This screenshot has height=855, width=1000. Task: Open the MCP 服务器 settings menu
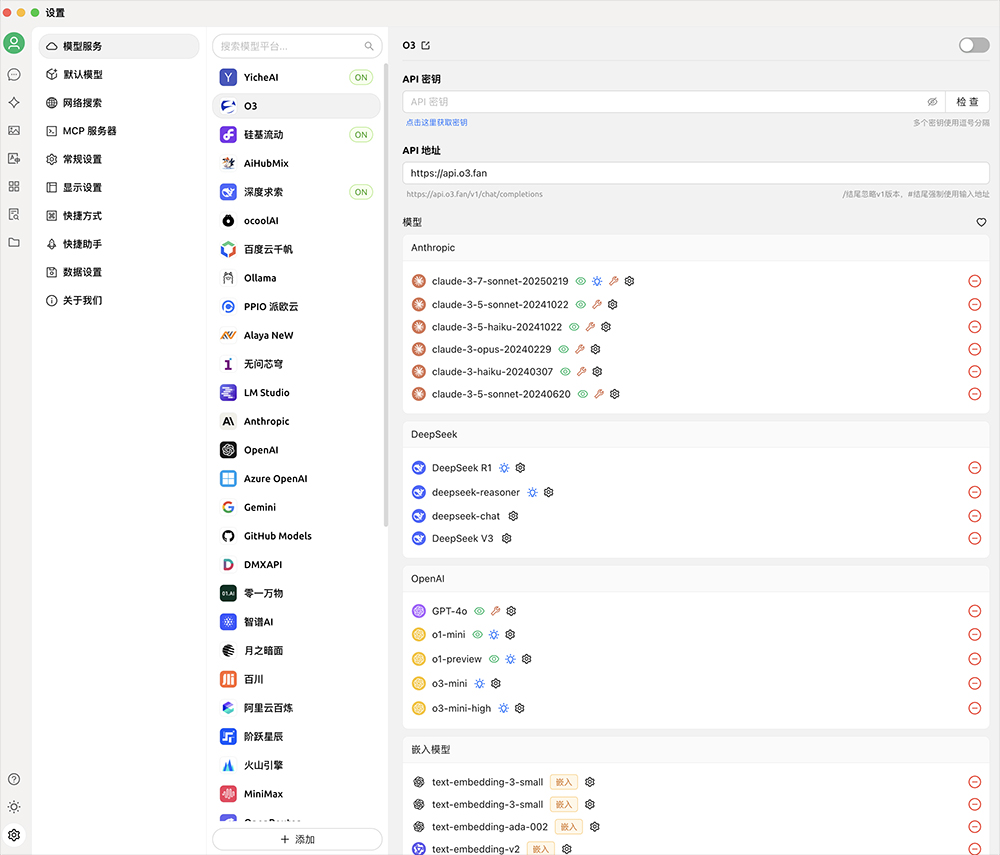(x=89, y=131)
